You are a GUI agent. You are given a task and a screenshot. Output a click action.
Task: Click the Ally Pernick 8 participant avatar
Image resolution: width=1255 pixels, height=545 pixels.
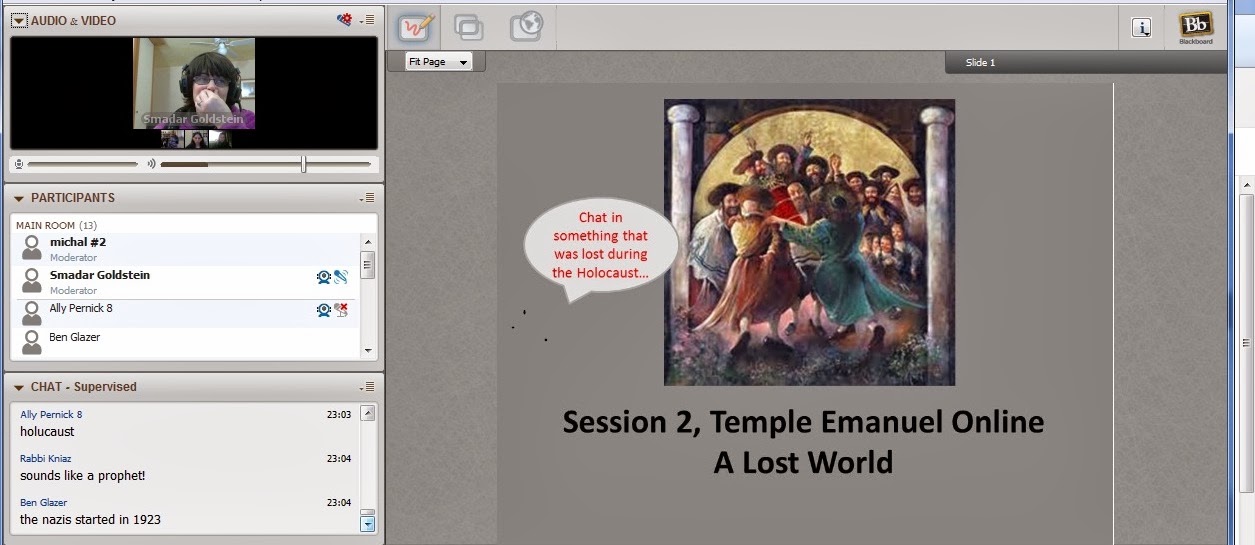click(x=32, y=313)
